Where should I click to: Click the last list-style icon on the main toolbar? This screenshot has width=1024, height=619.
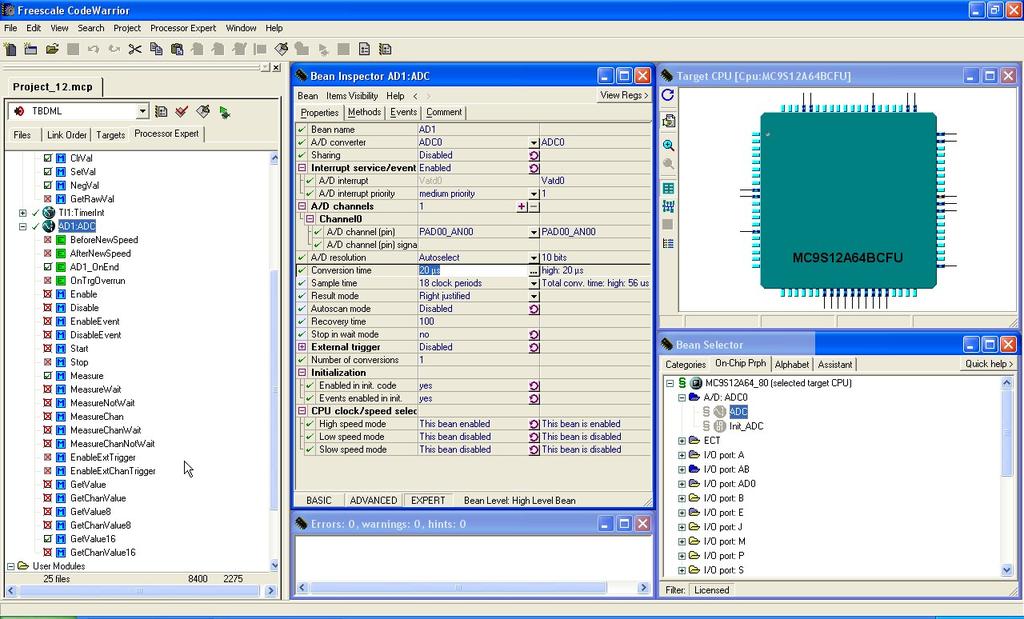point(385,49)
